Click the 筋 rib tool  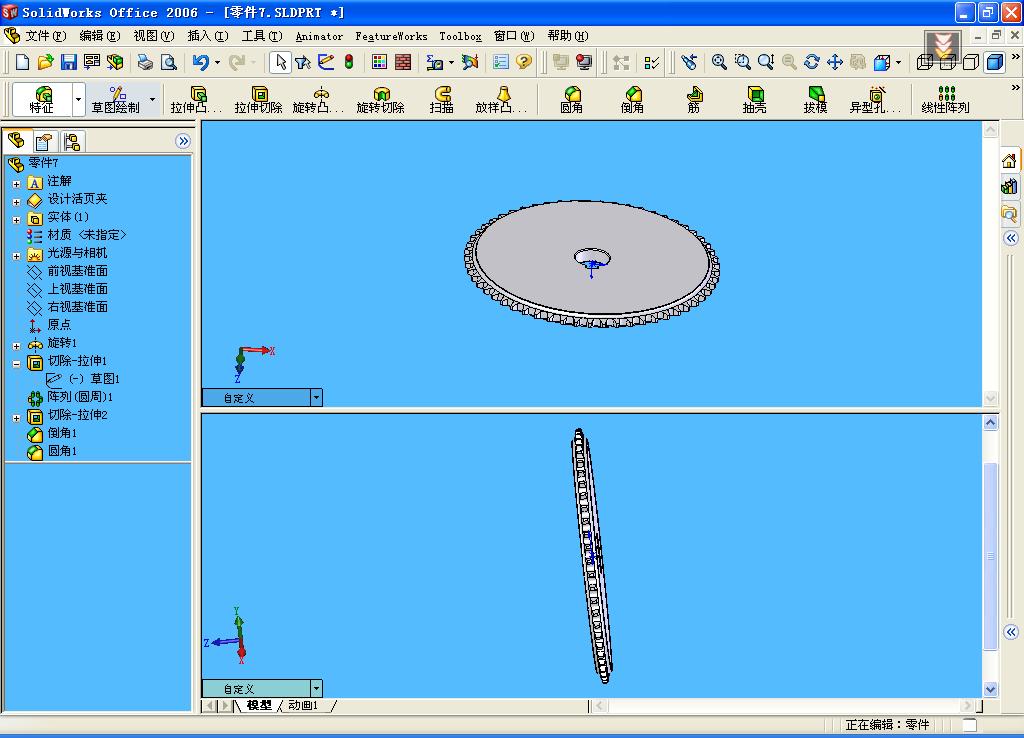(694, 99)
